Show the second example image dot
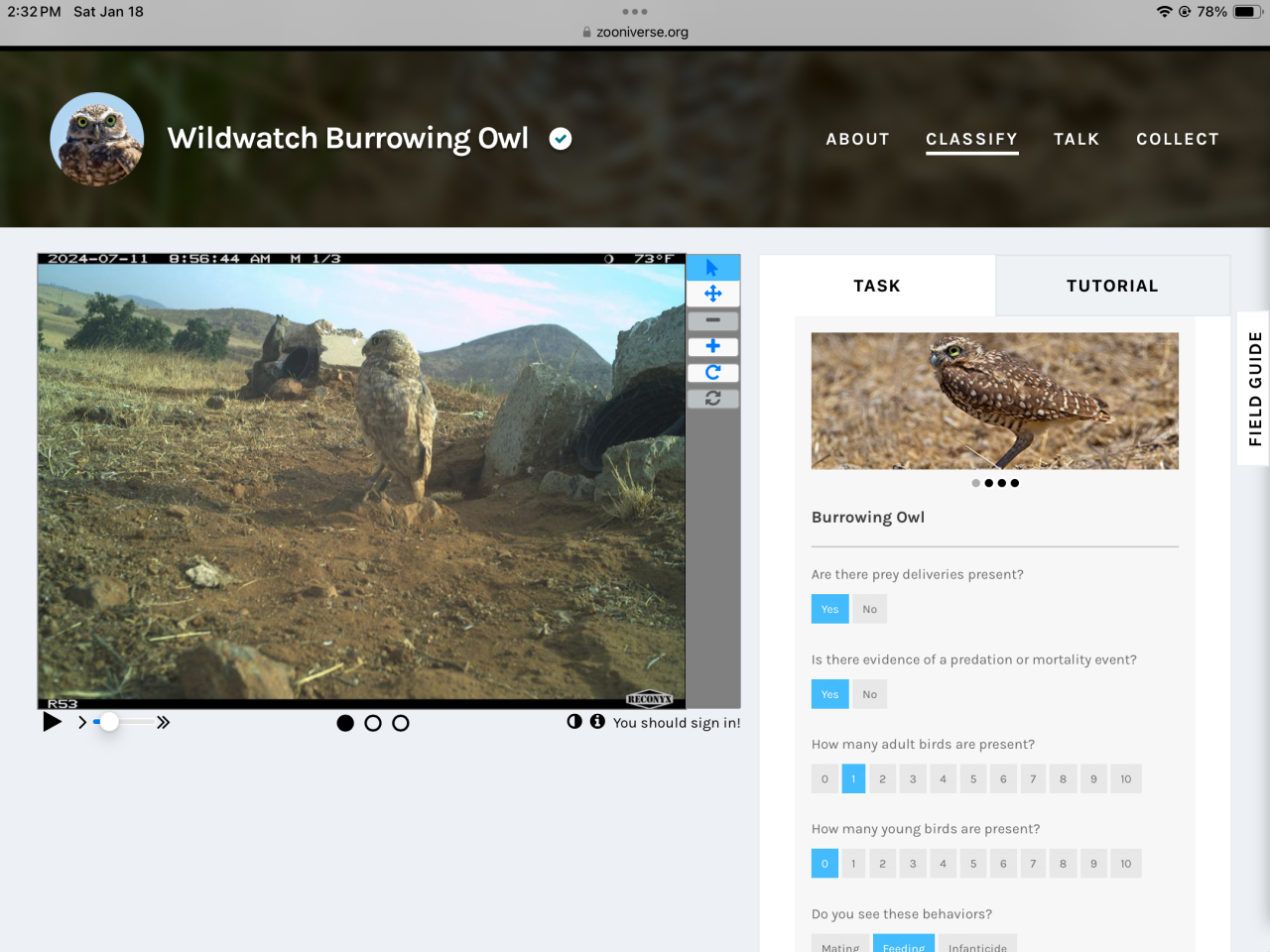 [989, 483]
